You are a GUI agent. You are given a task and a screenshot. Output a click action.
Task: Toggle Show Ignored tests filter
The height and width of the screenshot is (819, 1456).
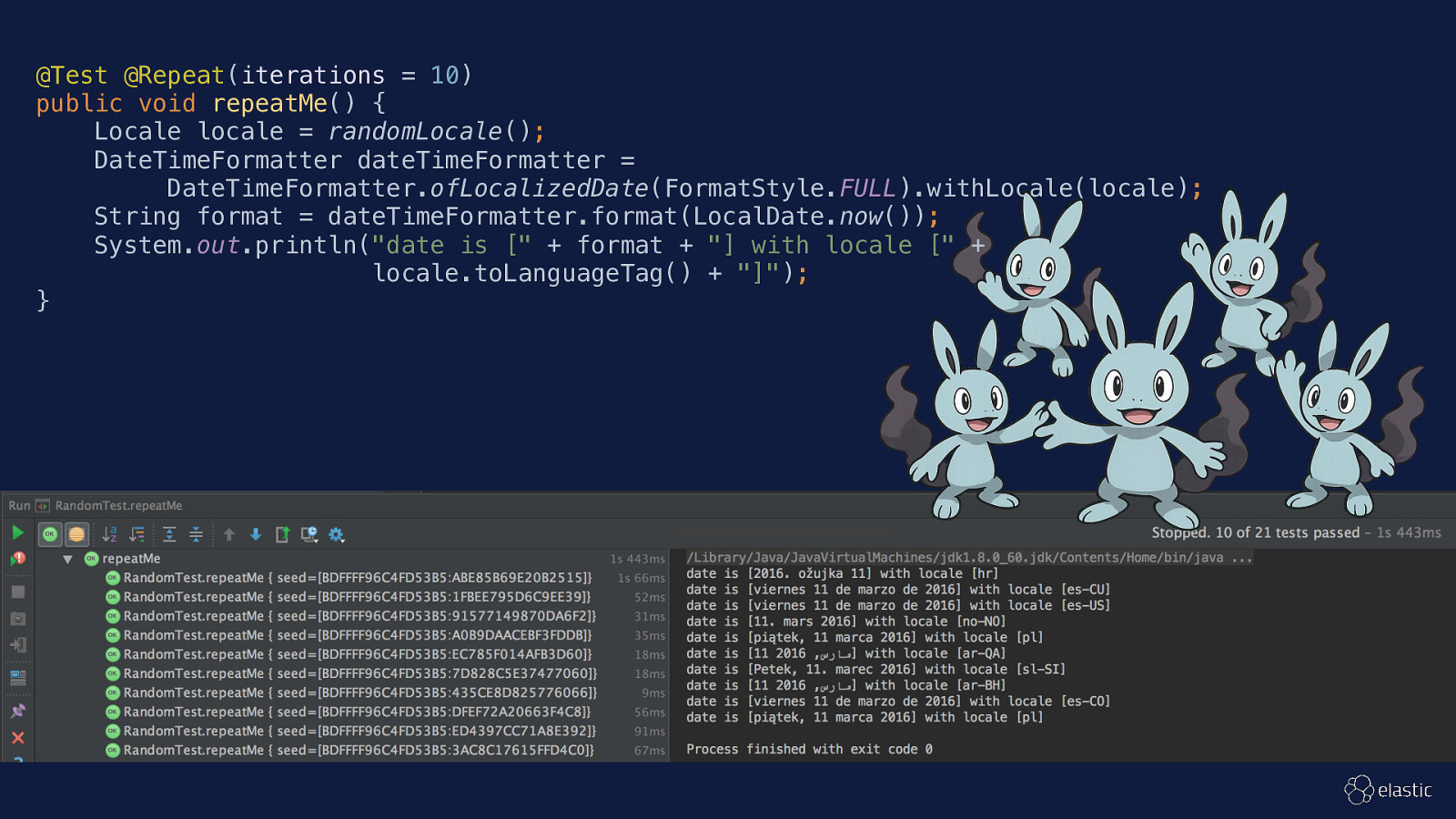[76, 535]
